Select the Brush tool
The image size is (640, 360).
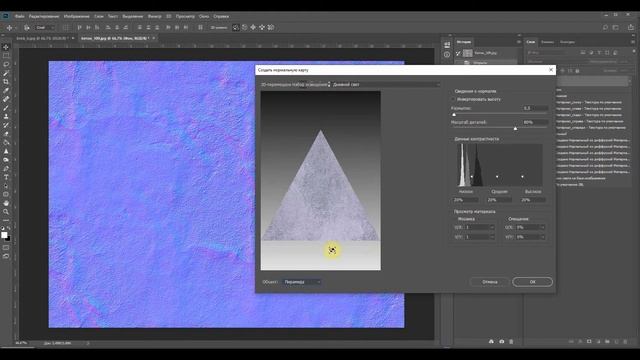6,108
